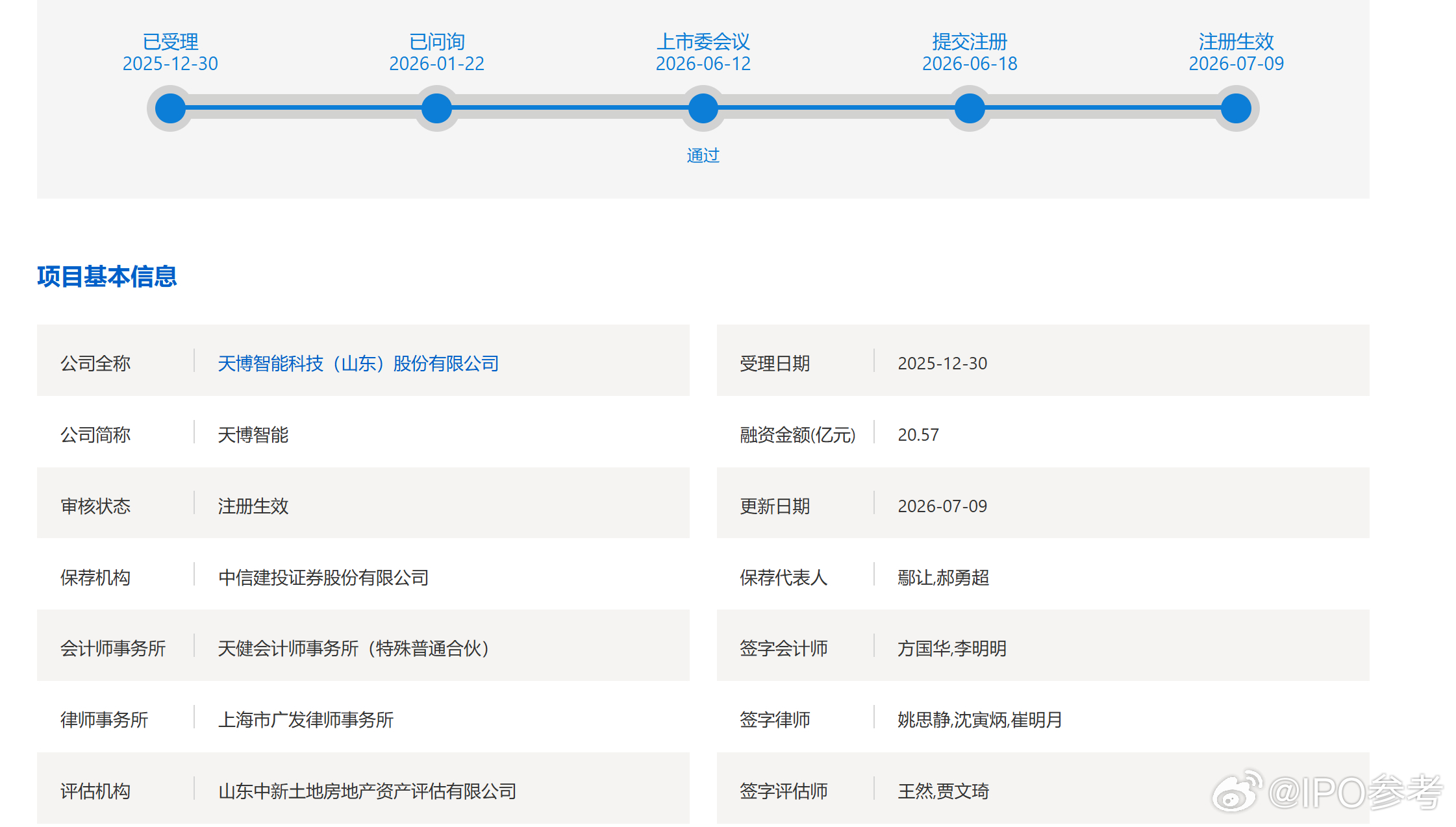Screen dimensions: 1456x827
Task: Click the 已受理 stage label
Action: click(x=170, y=42)
